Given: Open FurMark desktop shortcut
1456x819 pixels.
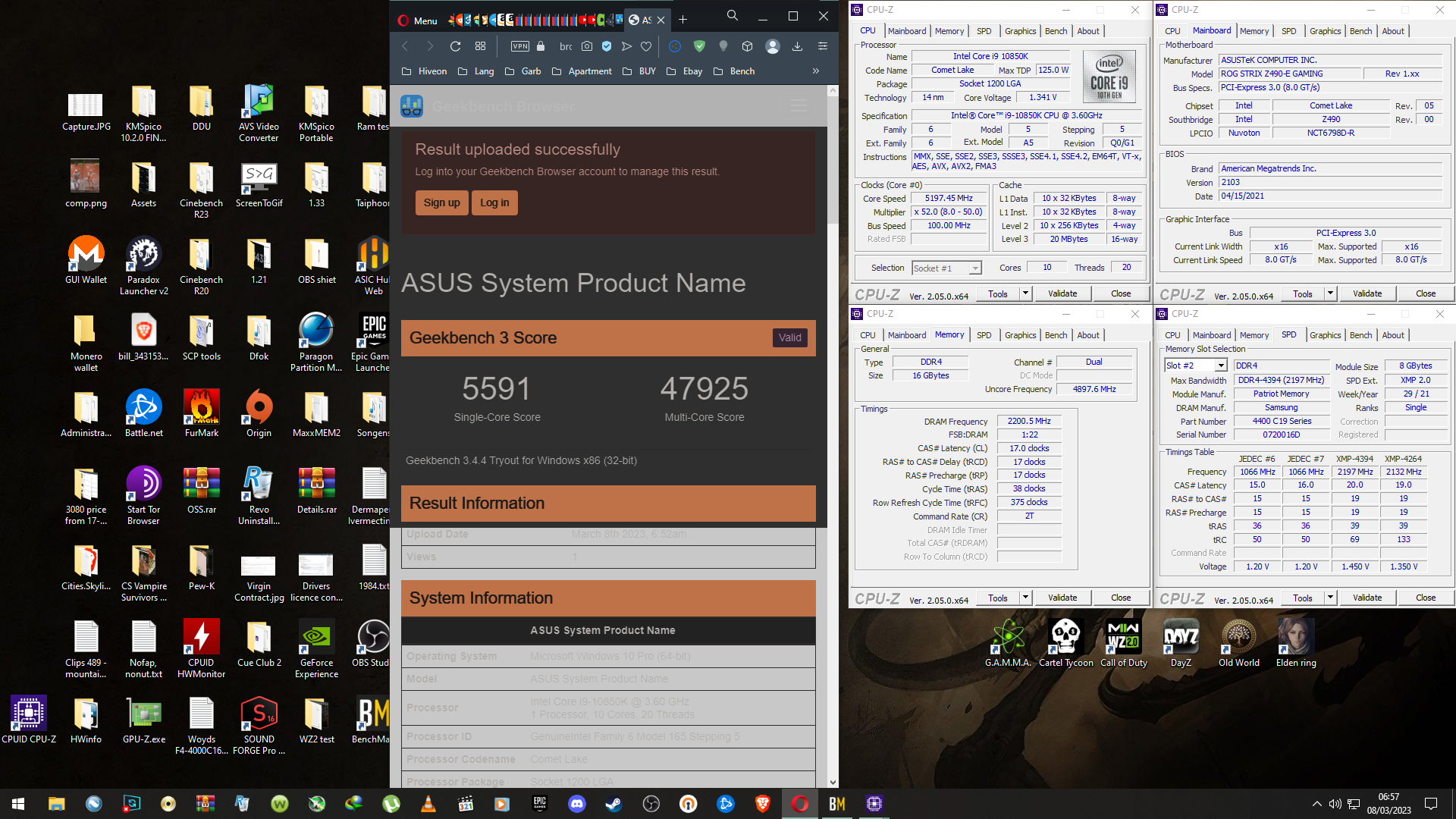Looking at the screenshot, I should point(201,413).
